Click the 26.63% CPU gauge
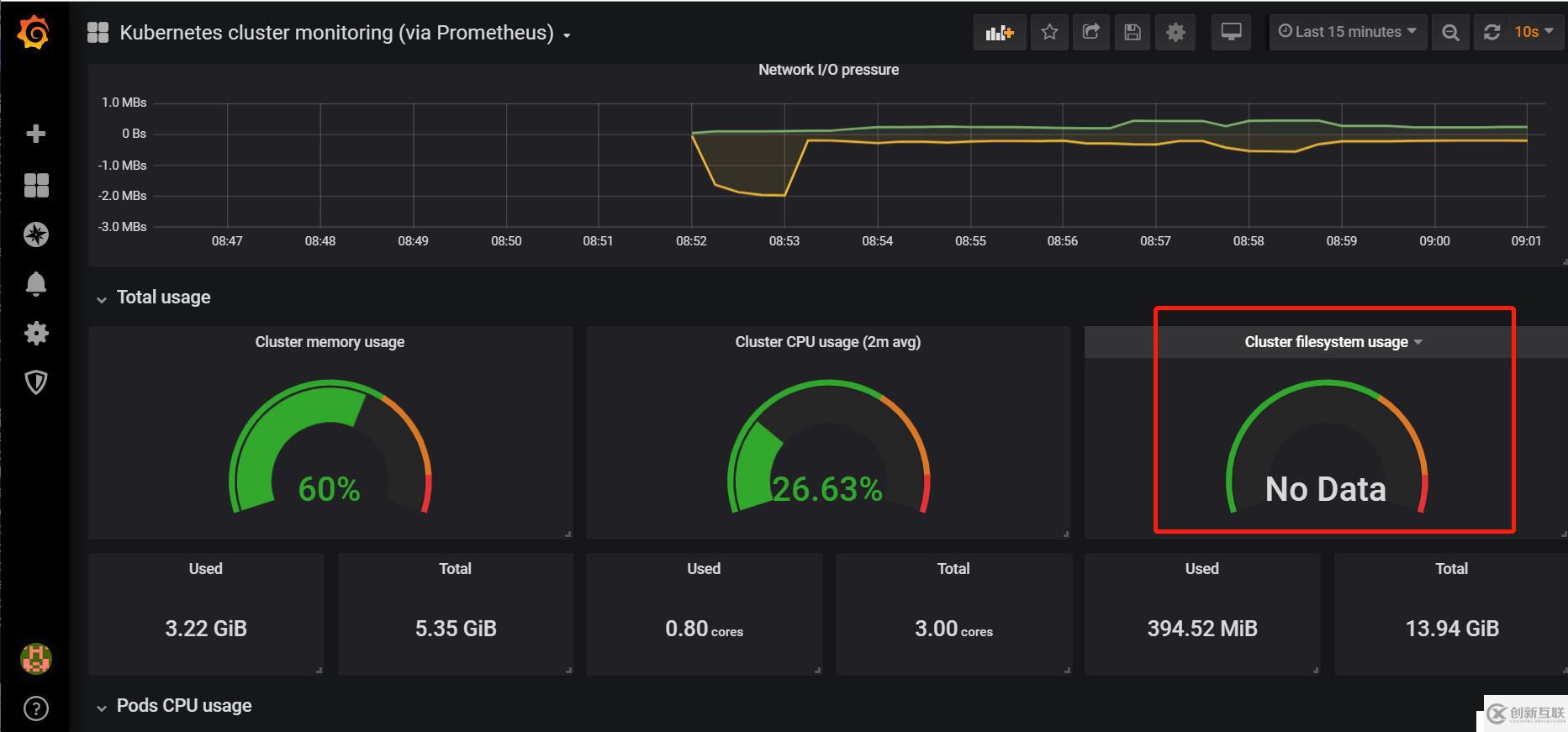Image resolution: width=1568 pixels, height=732 pixels. point(828,447)
